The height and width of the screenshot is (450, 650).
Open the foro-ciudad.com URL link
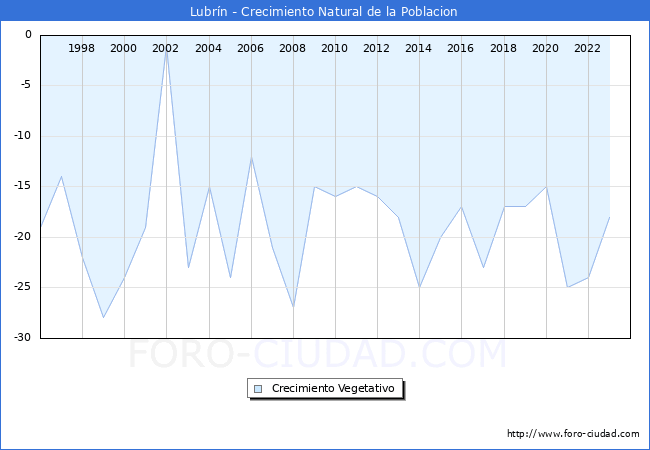coord(573,434)
